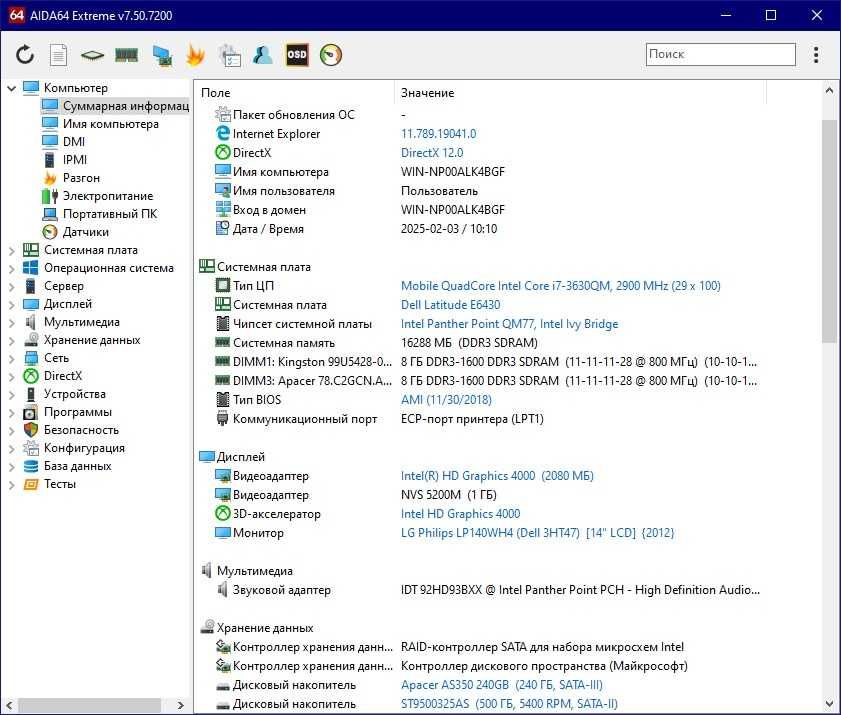Open the Internet Explorer version link

click(438, 133)
